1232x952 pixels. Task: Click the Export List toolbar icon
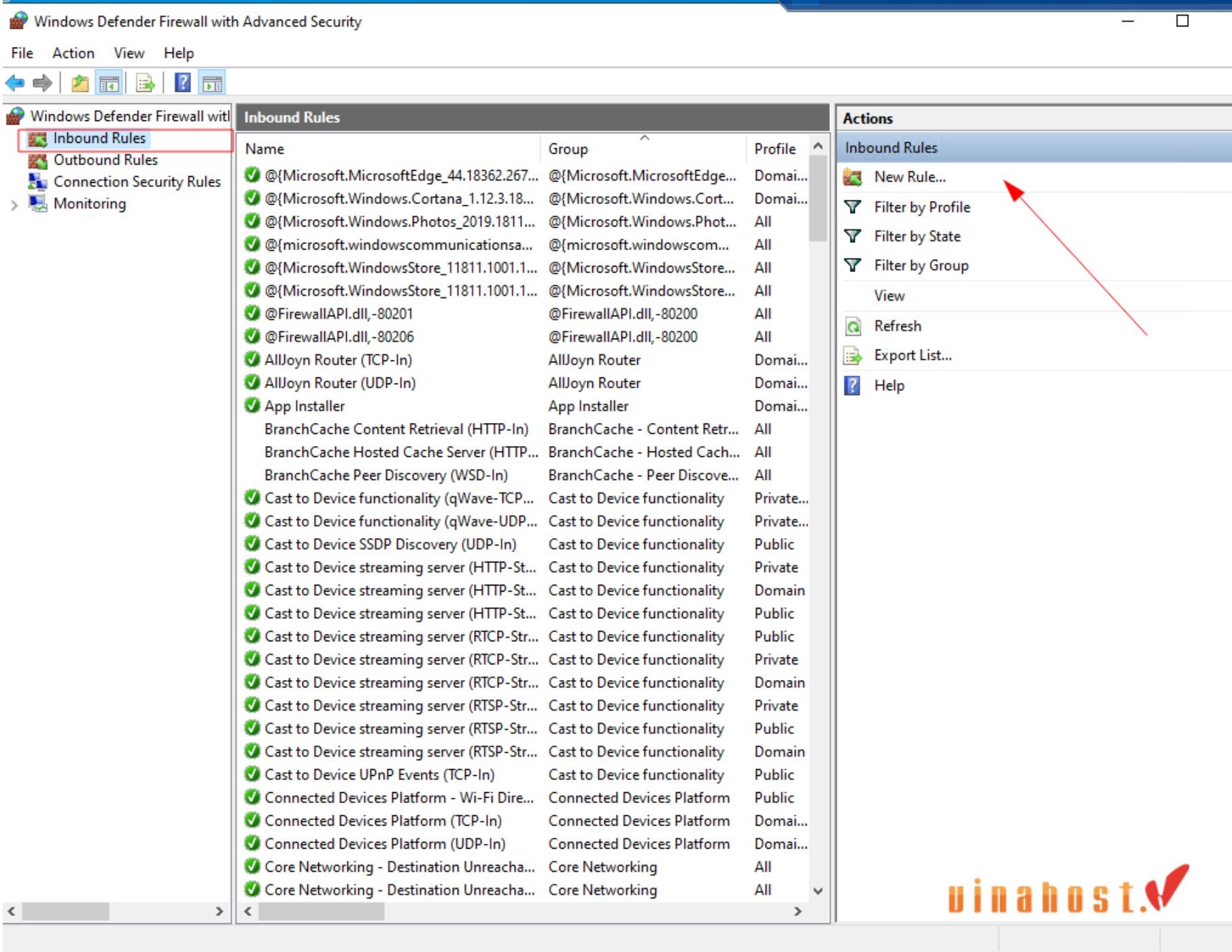(146, 84)
